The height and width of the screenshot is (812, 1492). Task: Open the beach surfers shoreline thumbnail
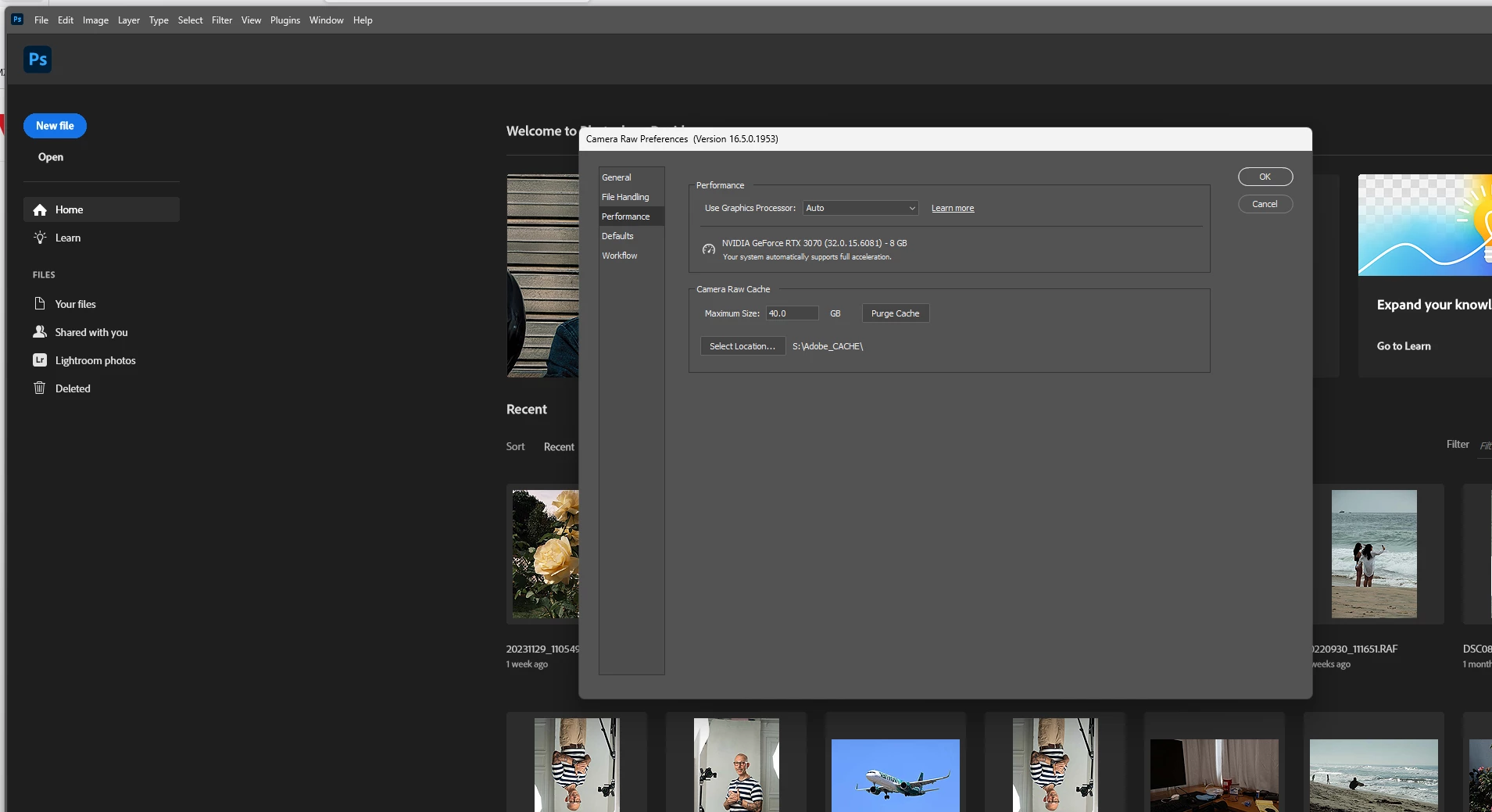pyautogui.click(x=1374, y=775)
